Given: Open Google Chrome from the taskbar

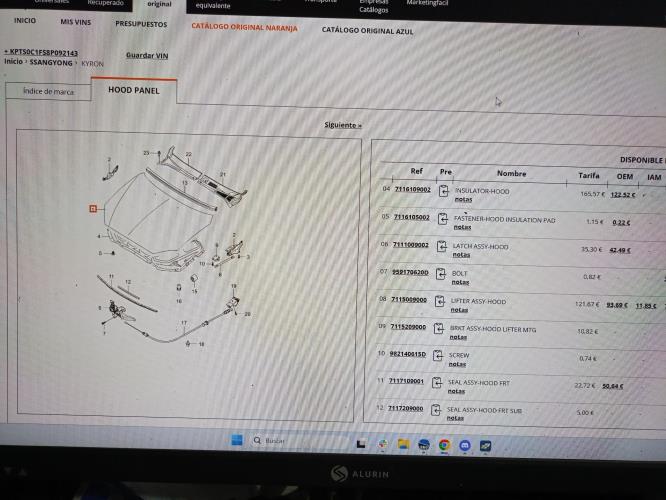Looking at the screenshot, I should (x=444, y=445).
